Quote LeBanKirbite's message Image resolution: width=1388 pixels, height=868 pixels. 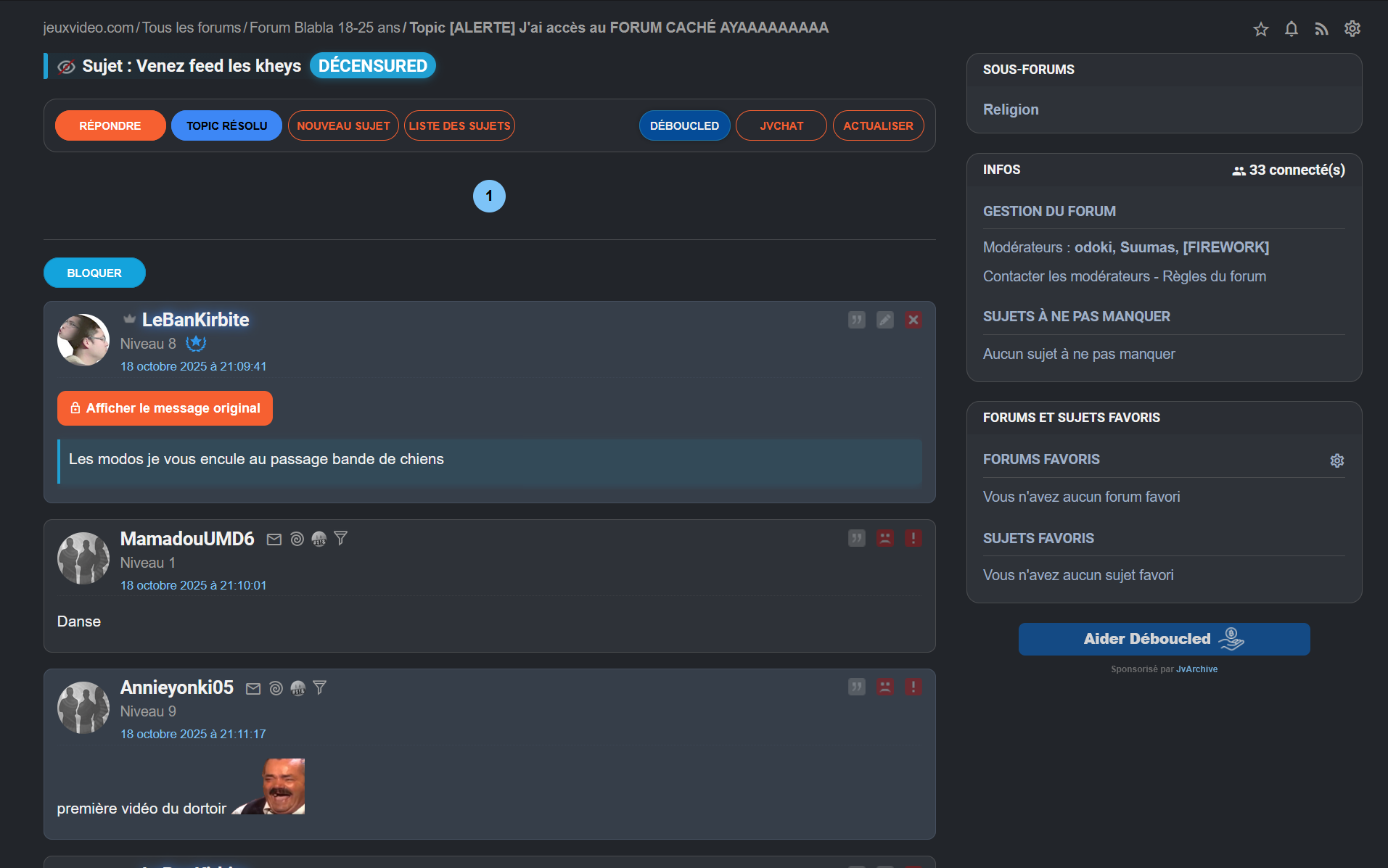(x=857, y=320)
